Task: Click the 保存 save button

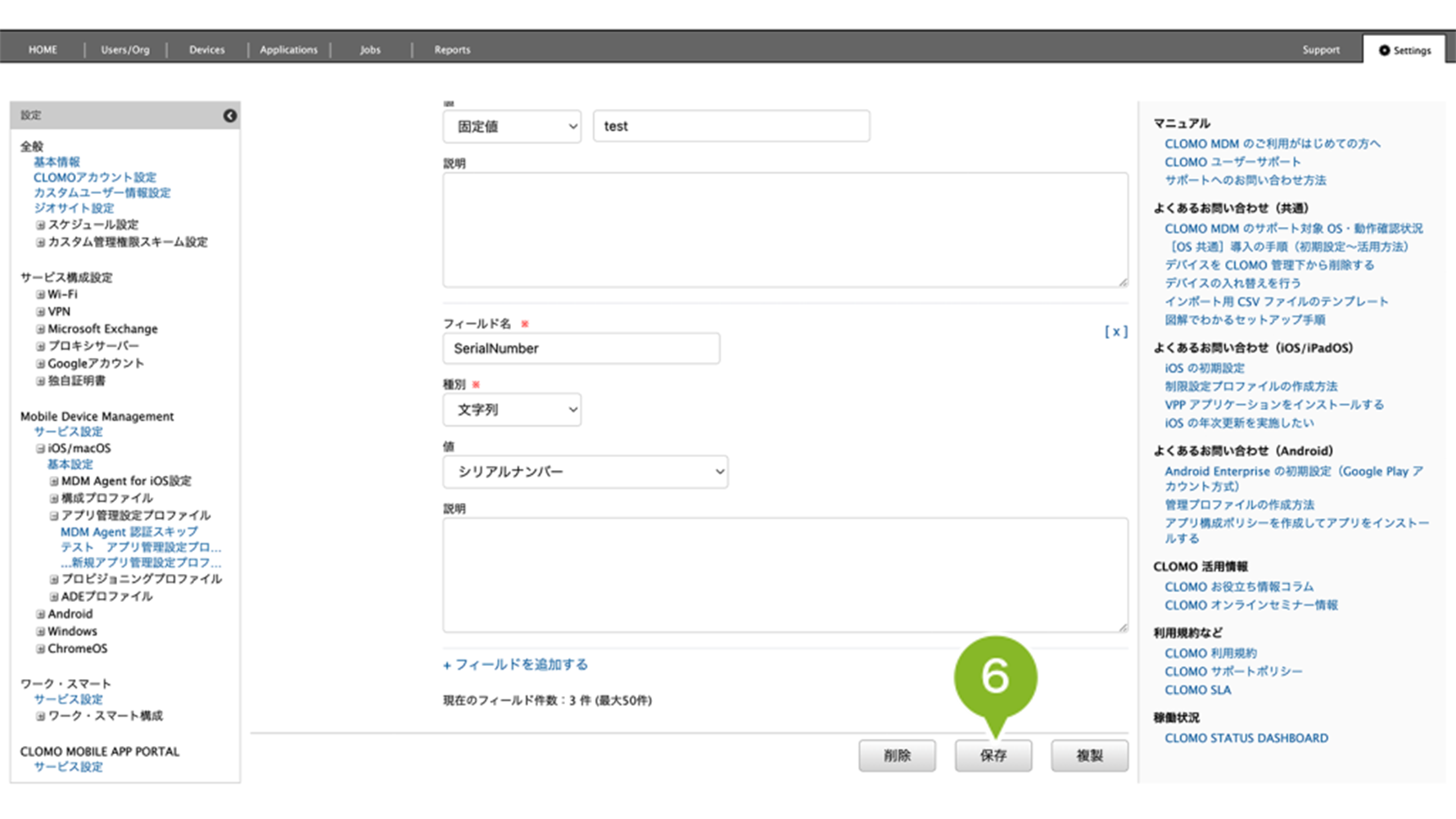Action: click(993, 755)
